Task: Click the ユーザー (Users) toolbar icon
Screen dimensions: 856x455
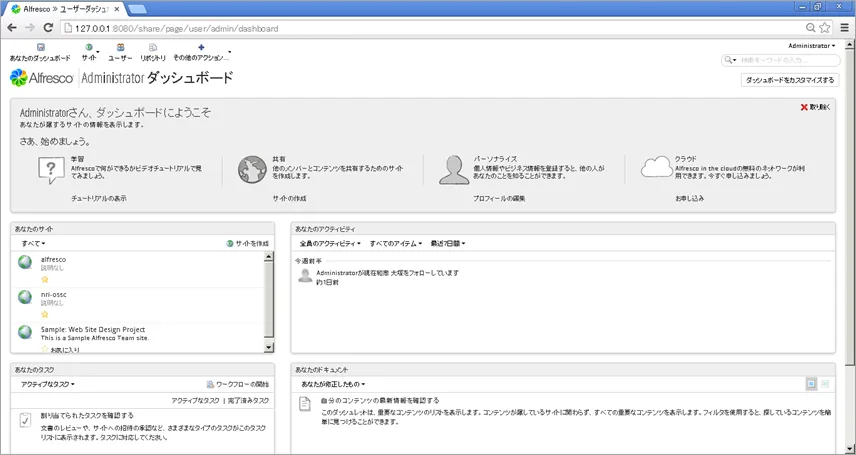Action: coord(120,52)
